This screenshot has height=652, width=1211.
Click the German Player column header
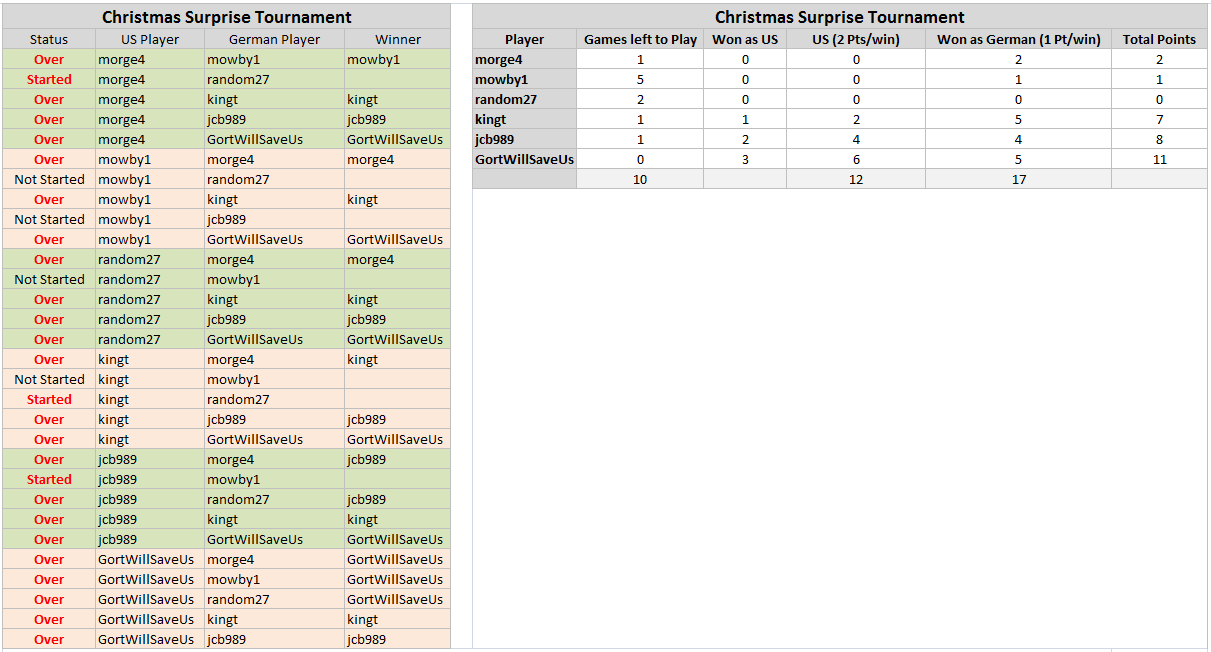click(x=274, y=39)
